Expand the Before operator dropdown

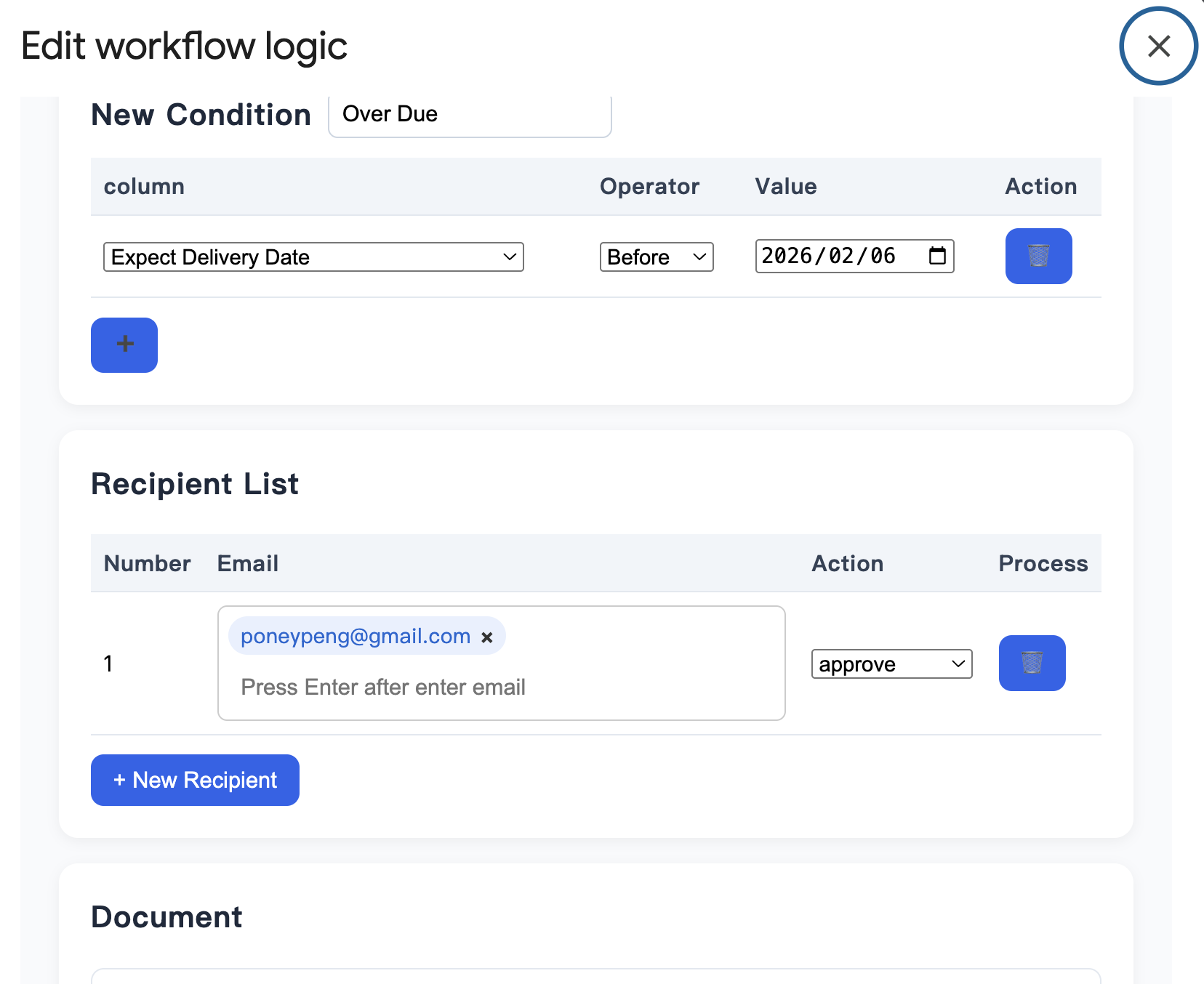point(656,257)
